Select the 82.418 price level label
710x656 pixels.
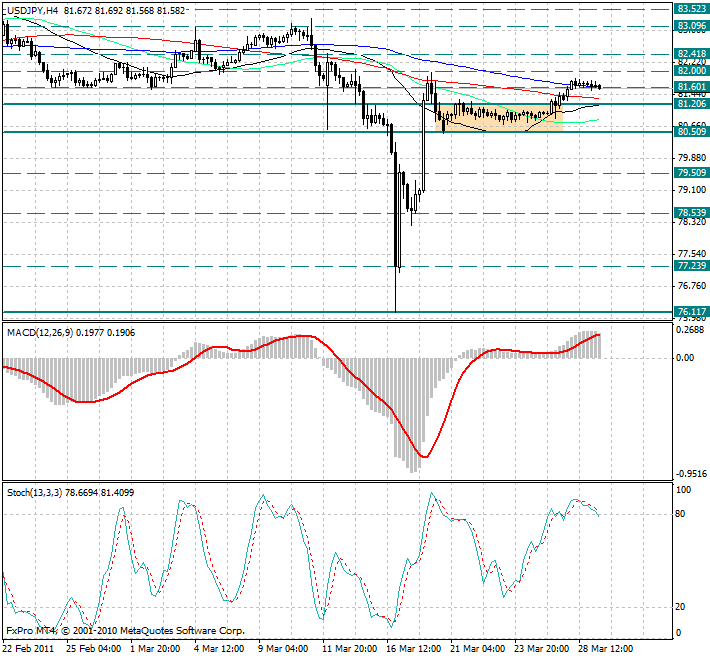click(x=691, y=54)
